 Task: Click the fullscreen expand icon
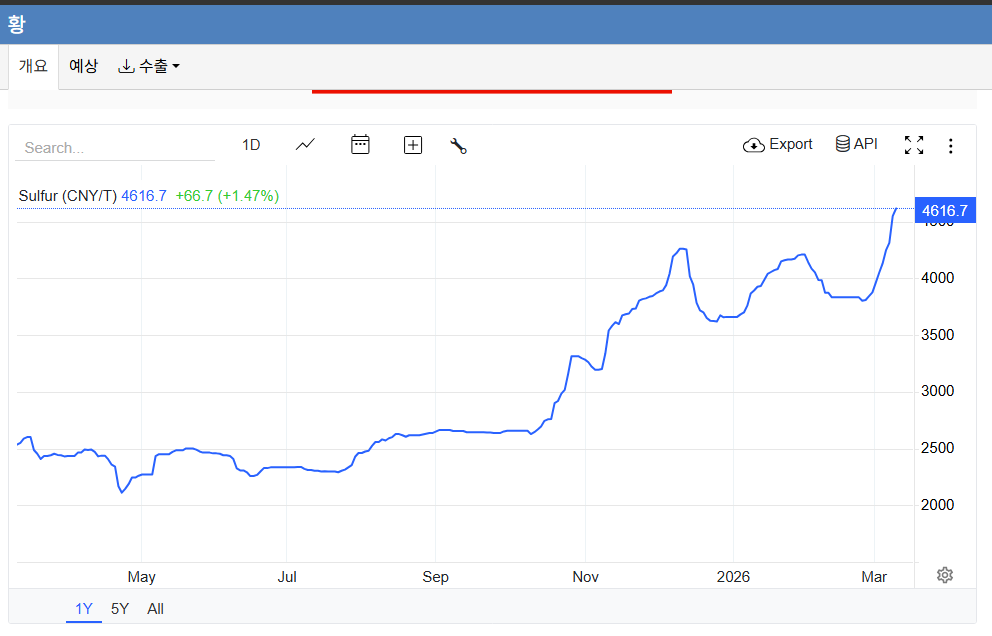[913, 145]
